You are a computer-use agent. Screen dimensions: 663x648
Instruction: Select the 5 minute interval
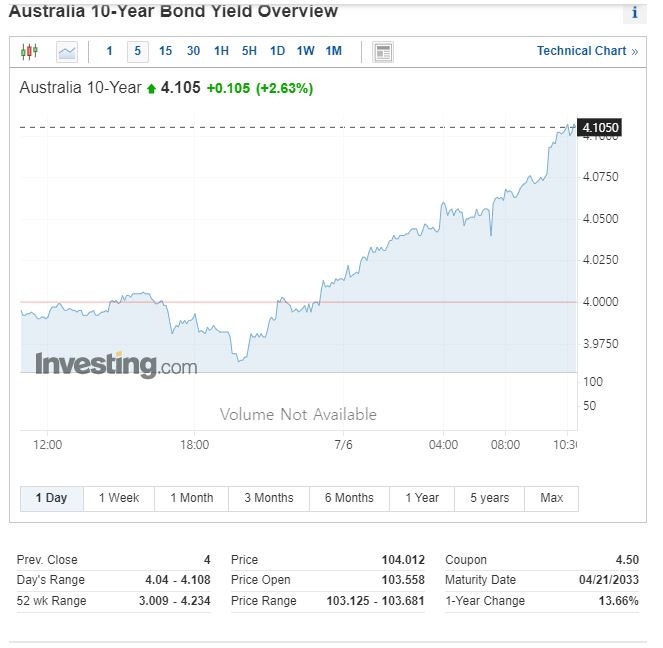(137, 52)
